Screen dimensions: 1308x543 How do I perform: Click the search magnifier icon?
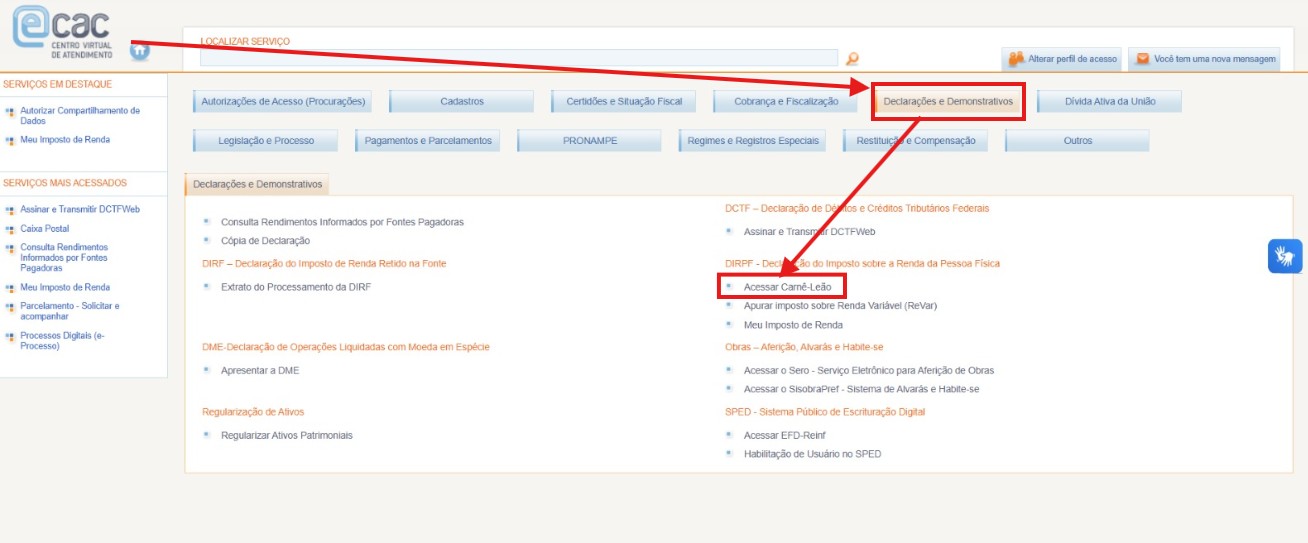852,59
